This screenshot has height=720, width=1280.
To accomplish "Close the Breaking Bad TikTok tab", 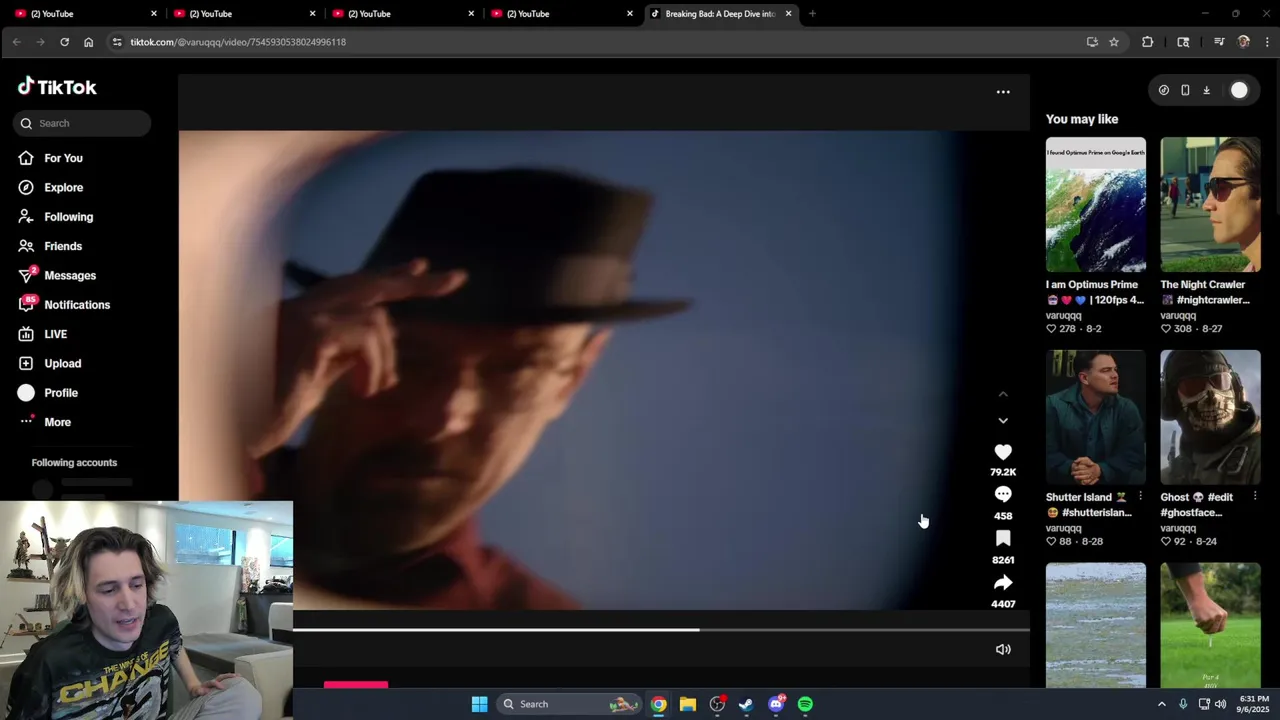I will (x=789, y=14).
